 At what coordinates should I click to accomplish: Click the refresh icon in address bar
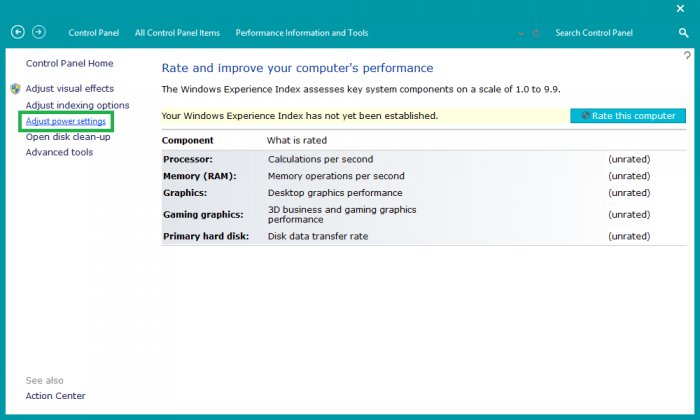tap(536, 33)
